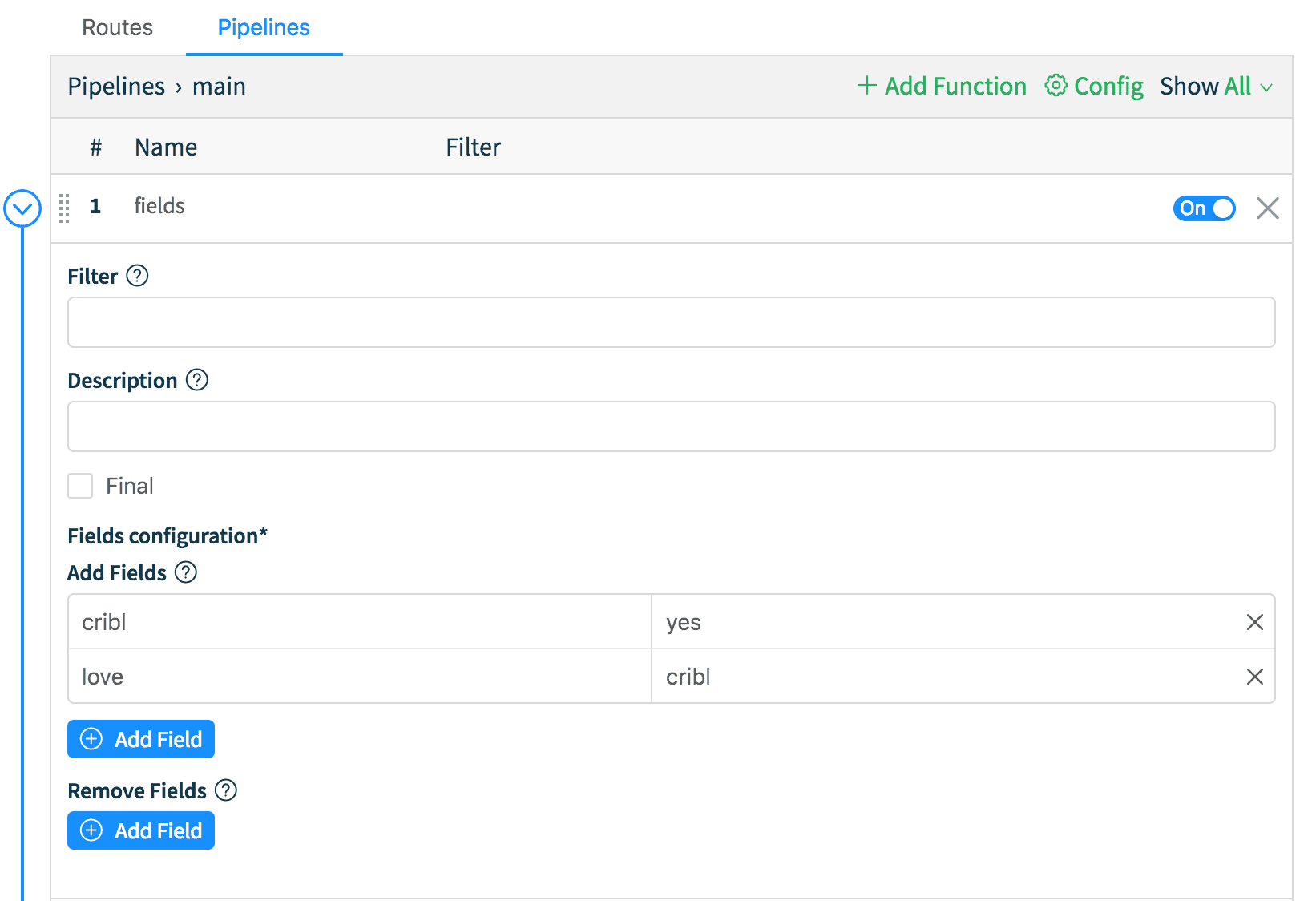
Task: Click the Remove Fields help icon
Action: (226, 790)
